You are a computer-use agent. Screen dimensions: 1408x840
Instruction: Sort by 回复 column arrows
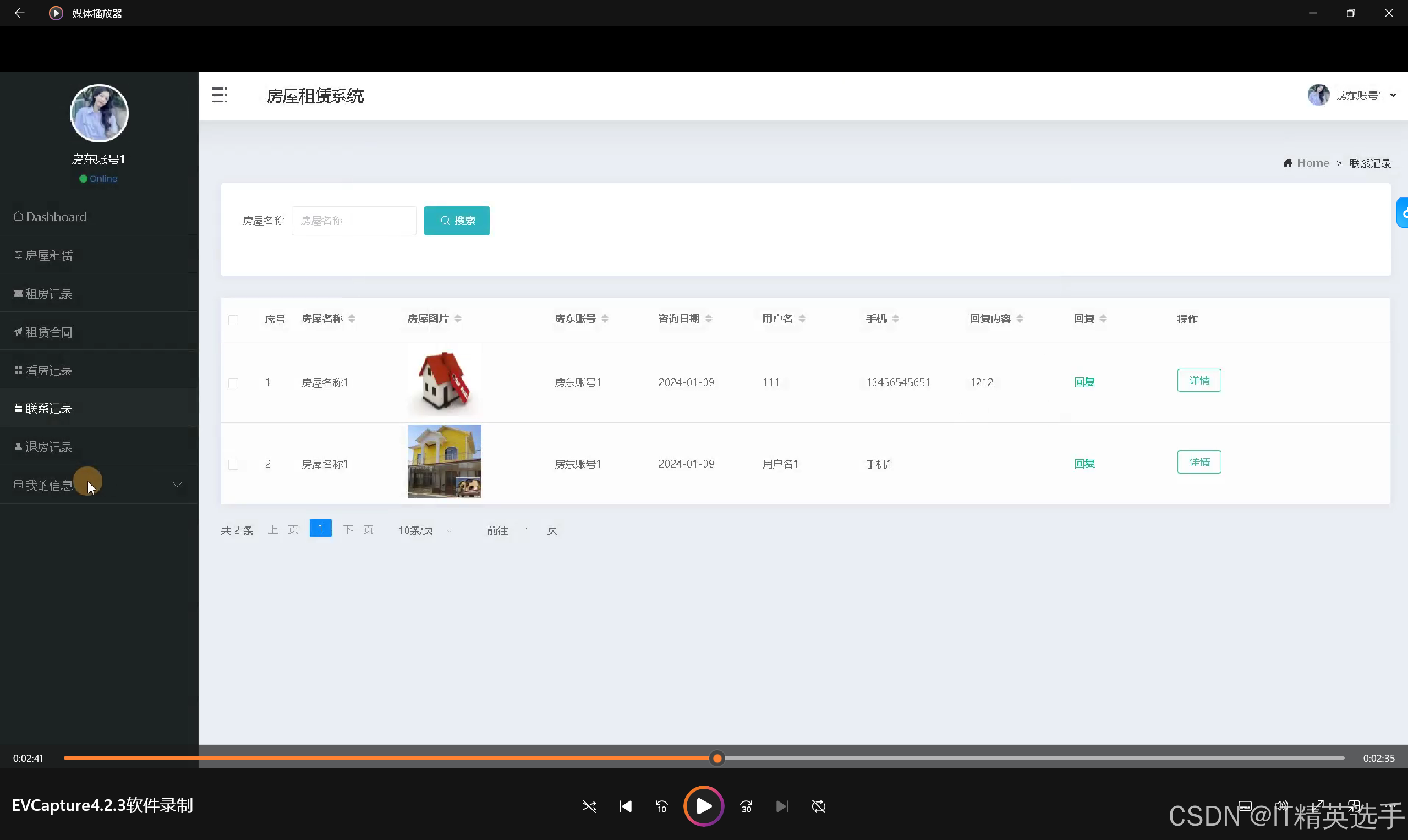[x=1103, y=319]
